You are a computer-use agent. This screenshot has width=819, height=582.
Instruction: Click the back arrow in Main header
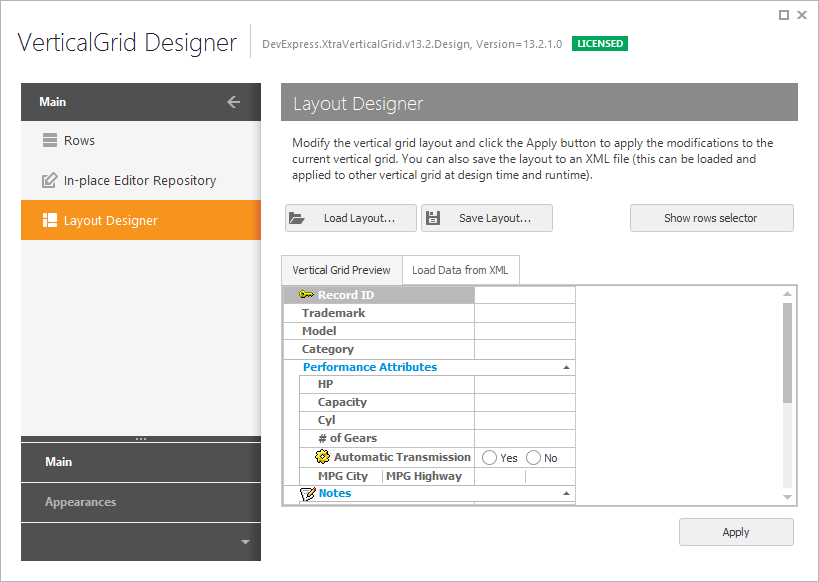233,102
